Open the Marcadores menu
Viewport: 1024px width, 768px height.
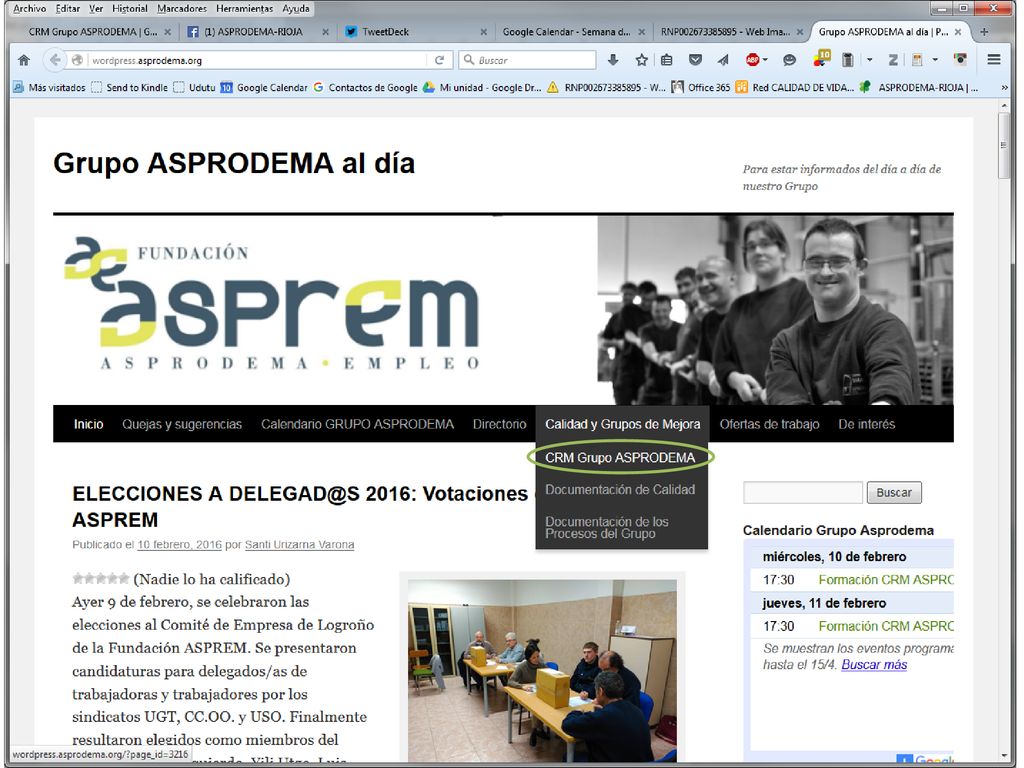182,8
